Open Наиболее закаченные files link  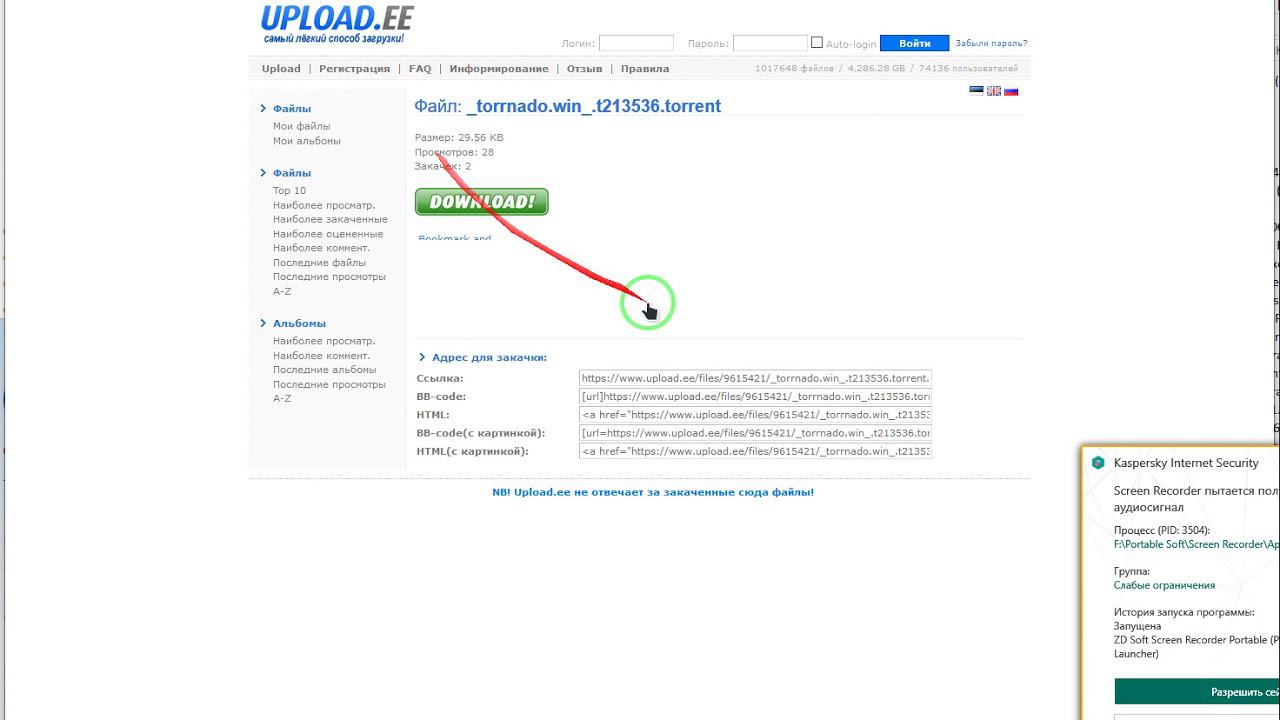pos(330,219)
